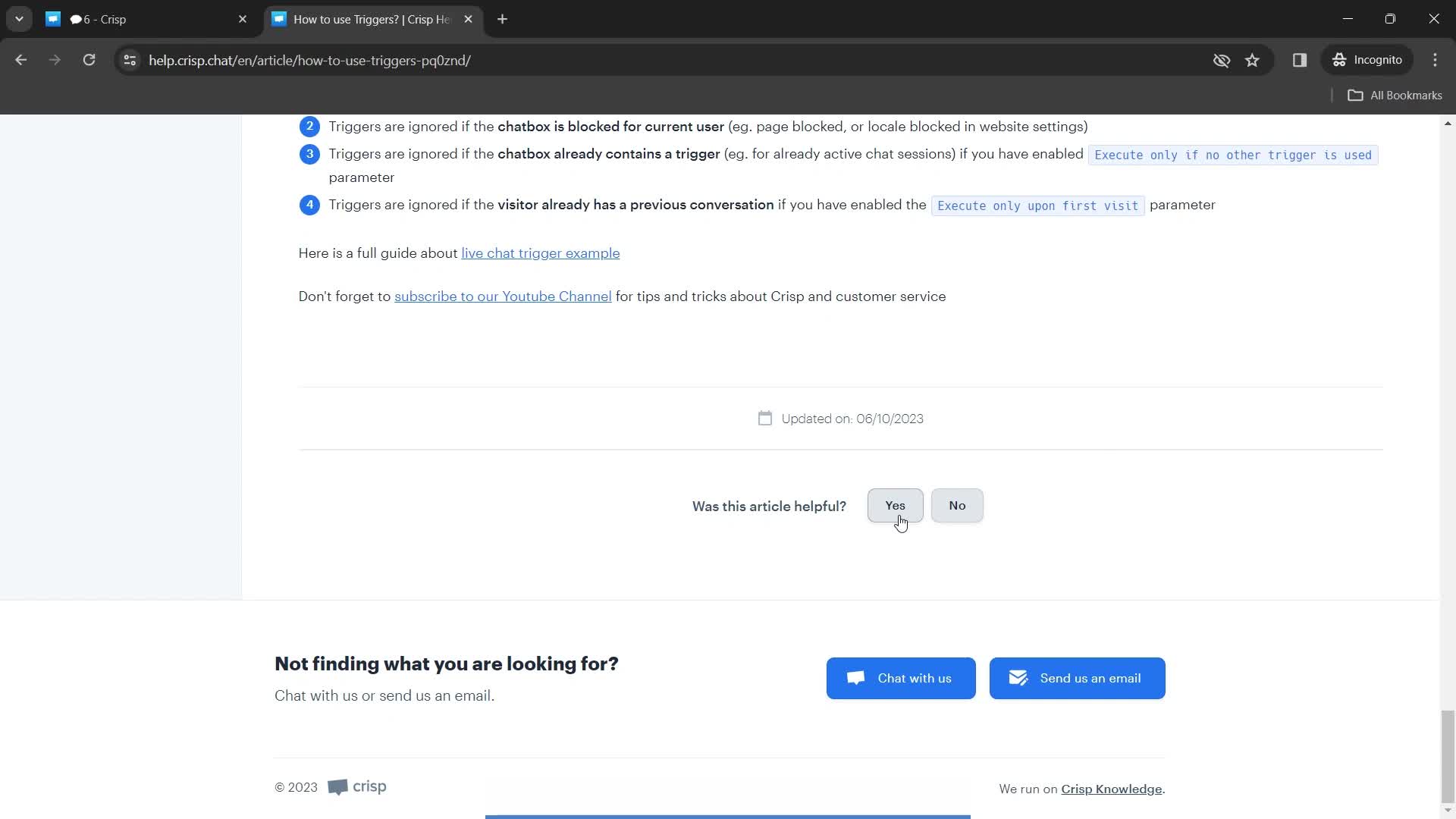Screen dimensions: 1456x819
Task: Open site information icon in address bar
Action: (x=130, y=60)
